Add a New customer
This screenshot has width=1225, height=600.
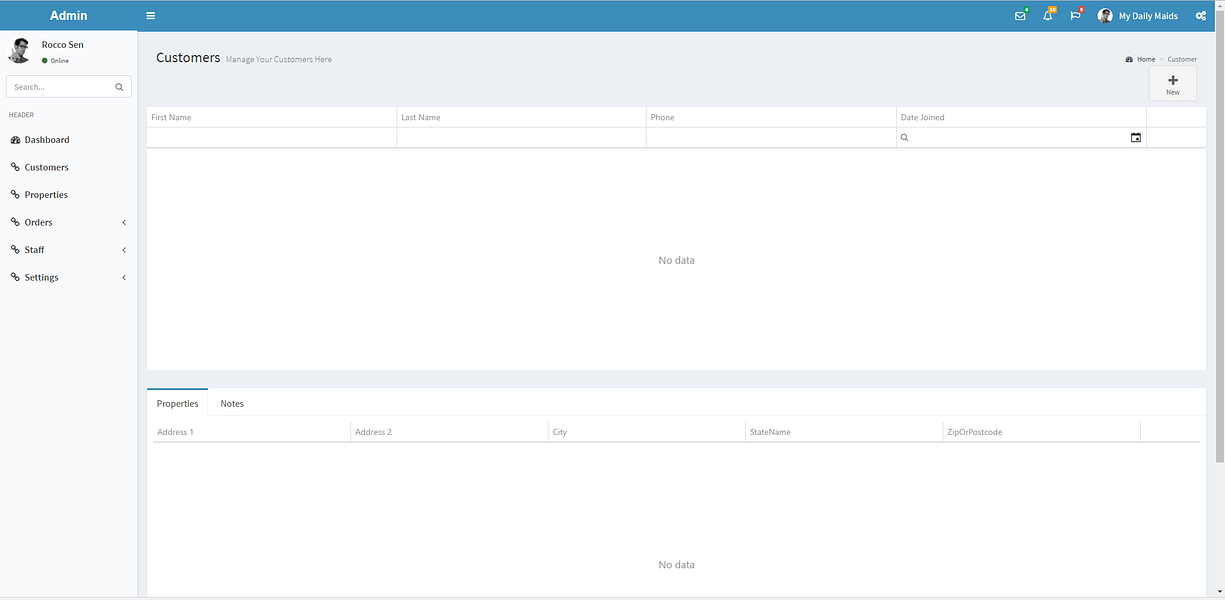1173,84
